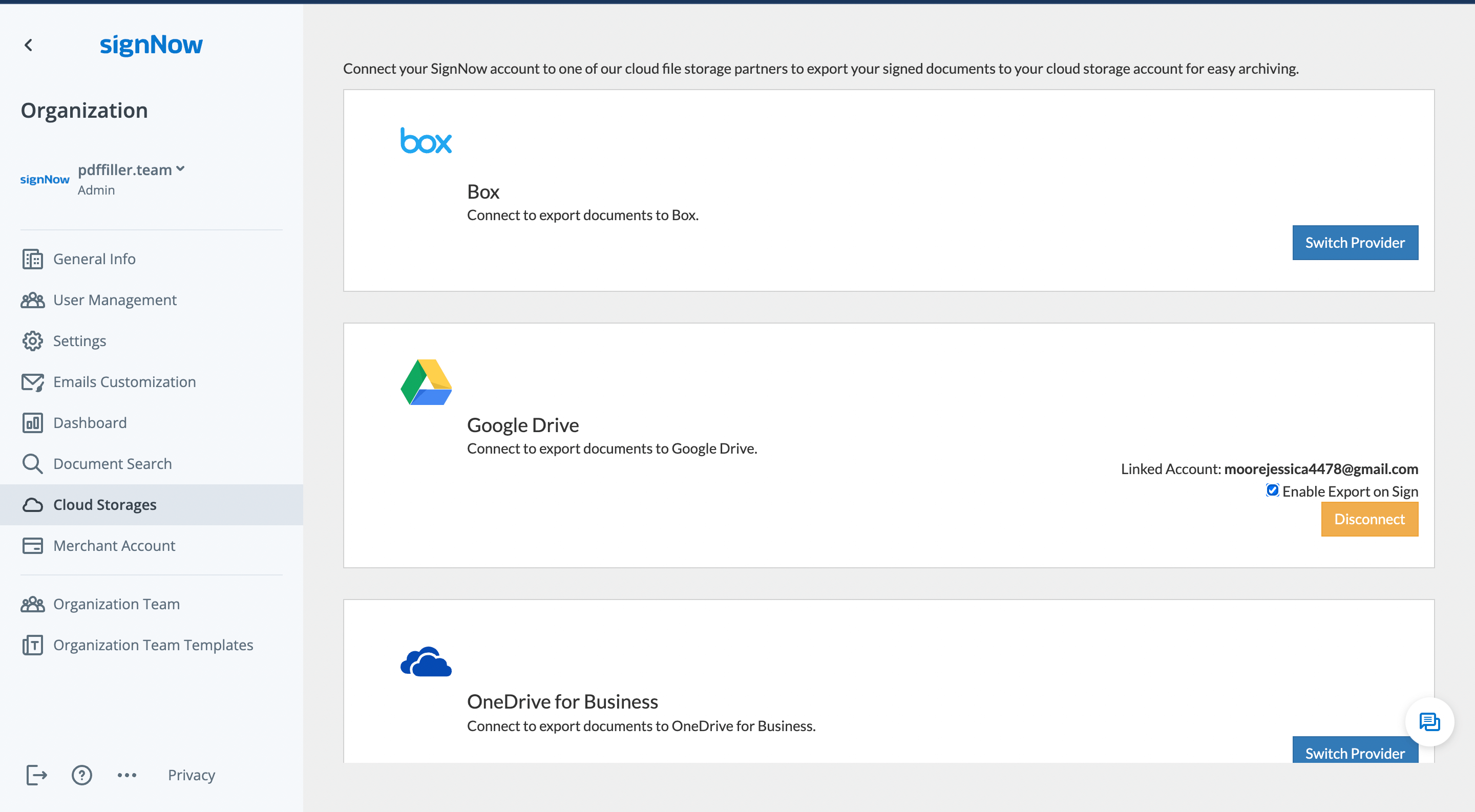
Task: Open the General Info section
Action: (94, 259)
